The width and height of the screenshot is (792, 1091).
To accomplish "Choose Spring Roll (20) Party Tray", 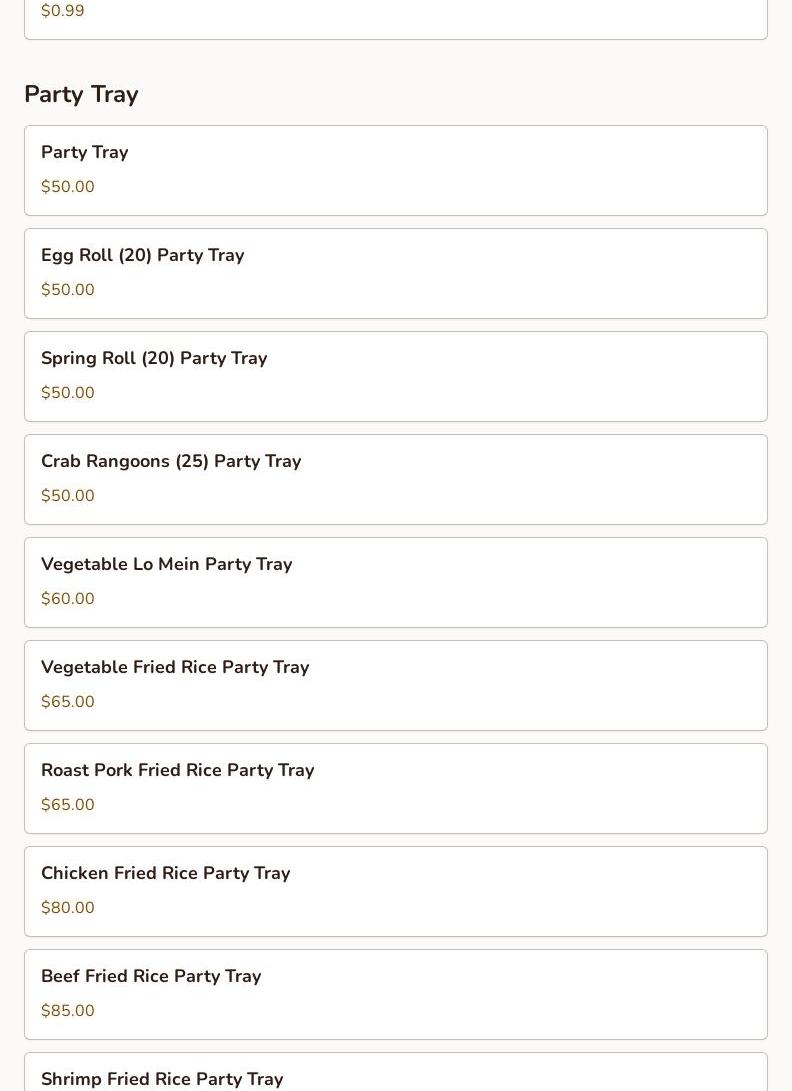I will (395, 376).
